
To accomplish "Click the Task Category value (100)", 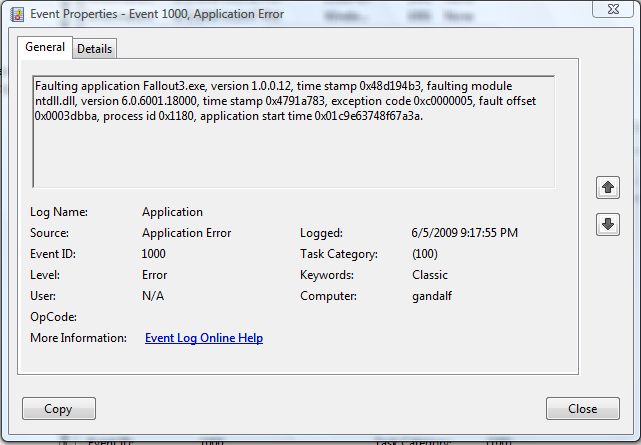I will pyautogui.click(x=424, y=254).
